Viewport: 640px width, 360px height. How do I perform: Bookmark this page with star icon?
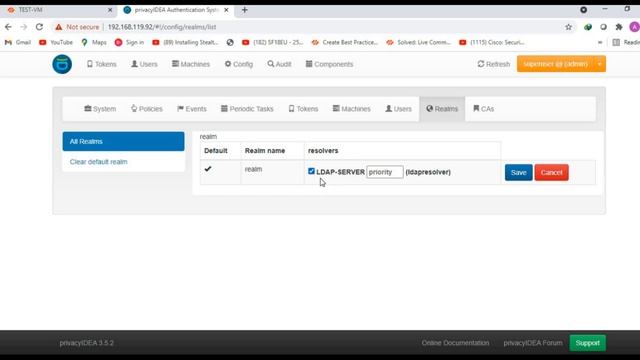569,27
